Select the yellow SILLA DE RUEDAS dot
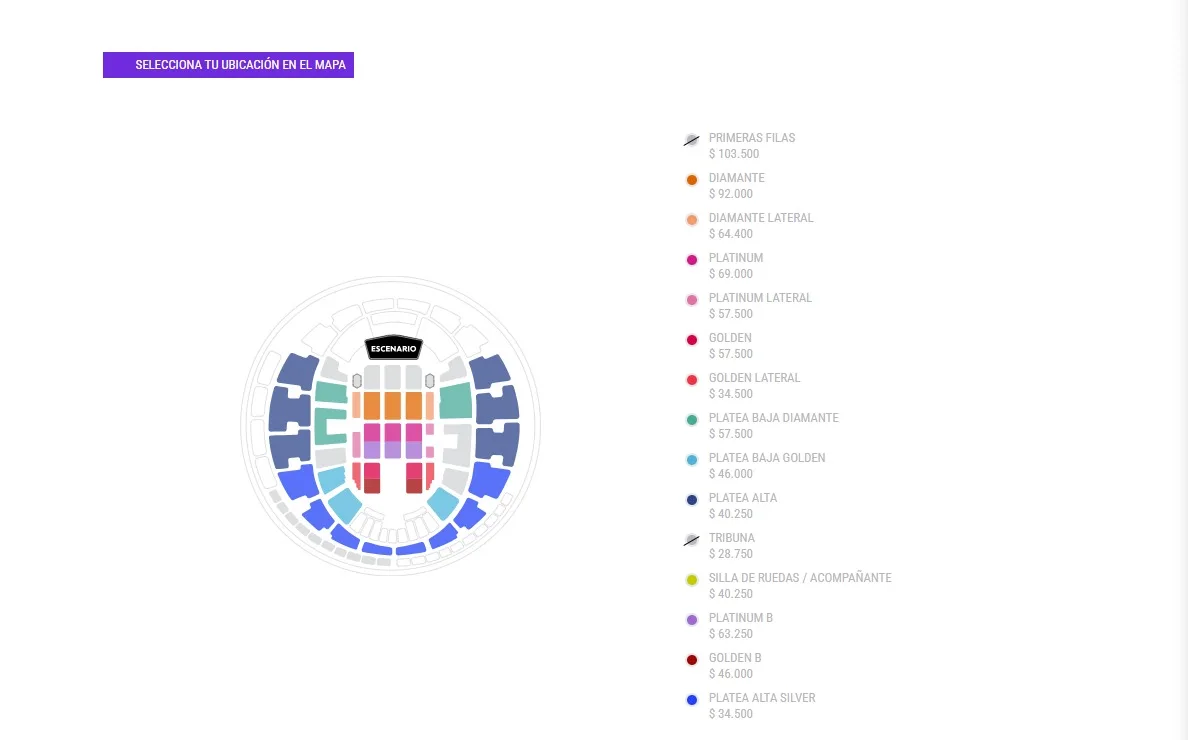 click(x=692, y=580)
